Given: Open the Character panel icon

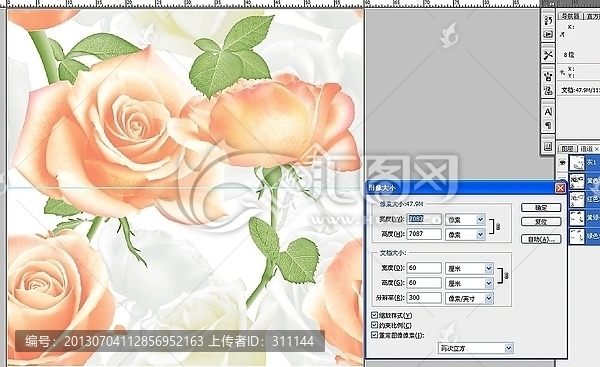Looking at the screenshot, I should tap(548, 112).
